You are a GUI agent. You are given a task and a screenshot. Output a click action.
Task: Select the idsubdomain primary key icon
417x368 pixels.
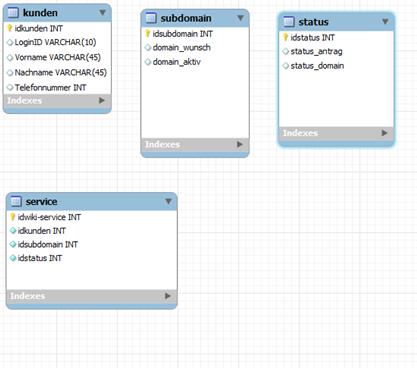(148, 33)
